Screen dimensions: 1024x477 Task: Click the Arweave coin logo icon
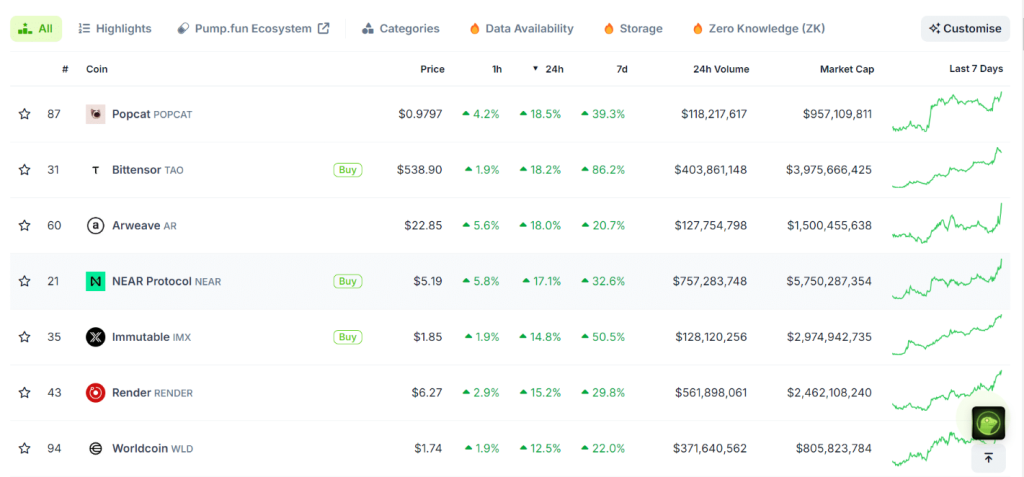pos(95,226)
